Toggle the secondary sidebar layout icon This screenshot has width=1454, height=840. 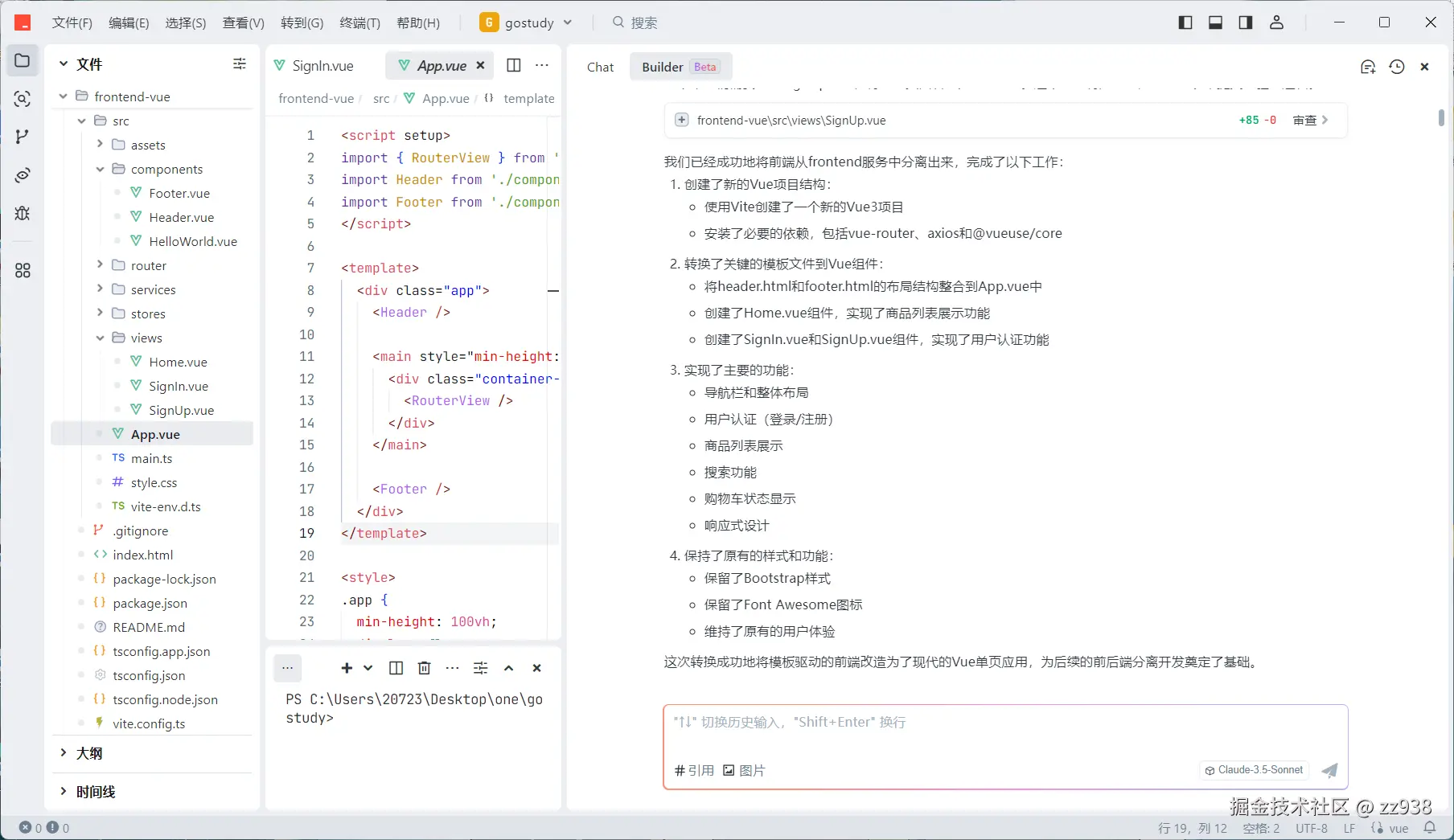pos(1246,23)
